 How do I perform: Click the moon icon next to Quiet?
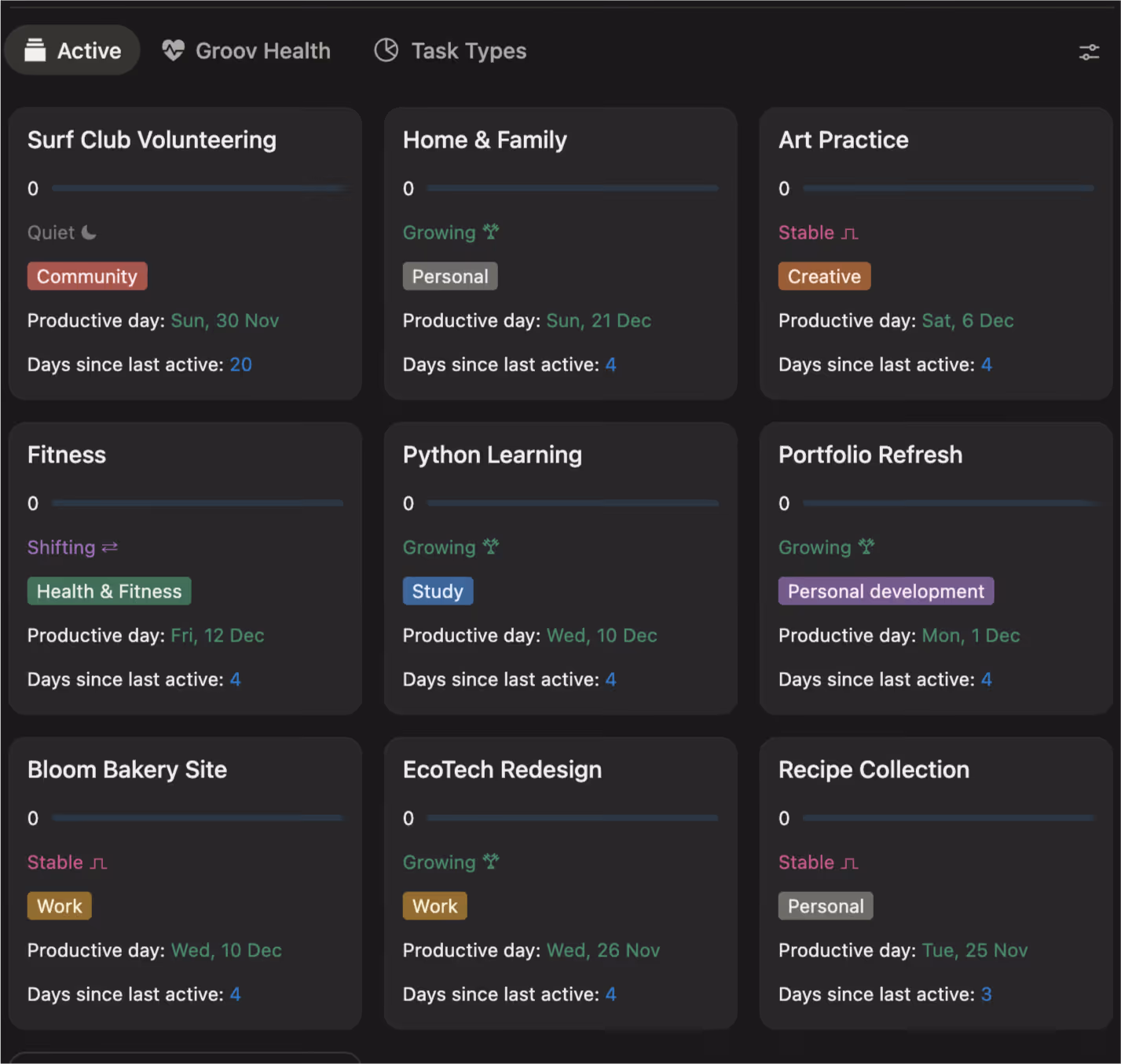[89, 232]
